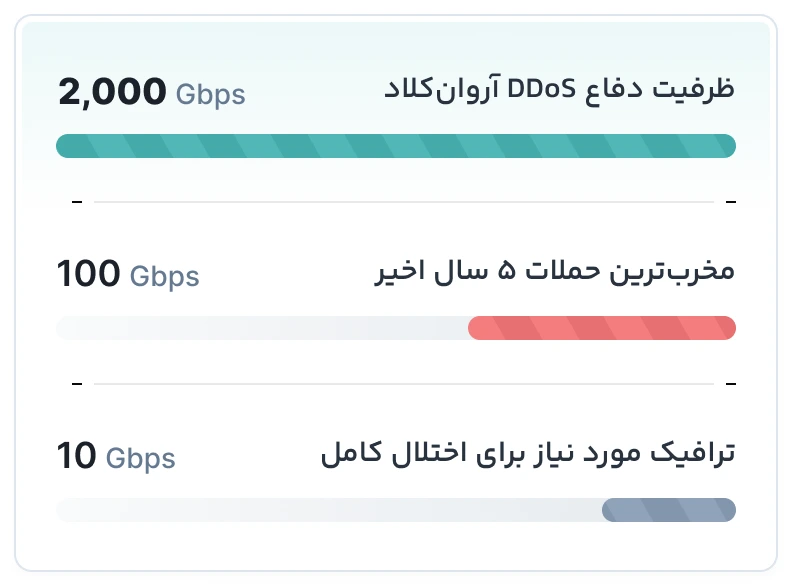Click the teal 2,000 Gbps capacity bar

point(395,146)
